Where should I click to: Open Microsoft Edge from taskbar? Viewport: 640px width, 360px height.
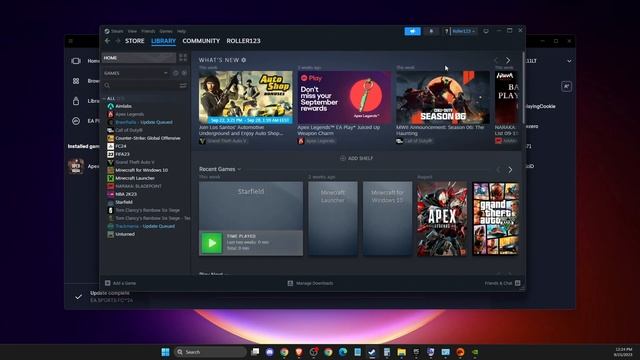point(343,352)
